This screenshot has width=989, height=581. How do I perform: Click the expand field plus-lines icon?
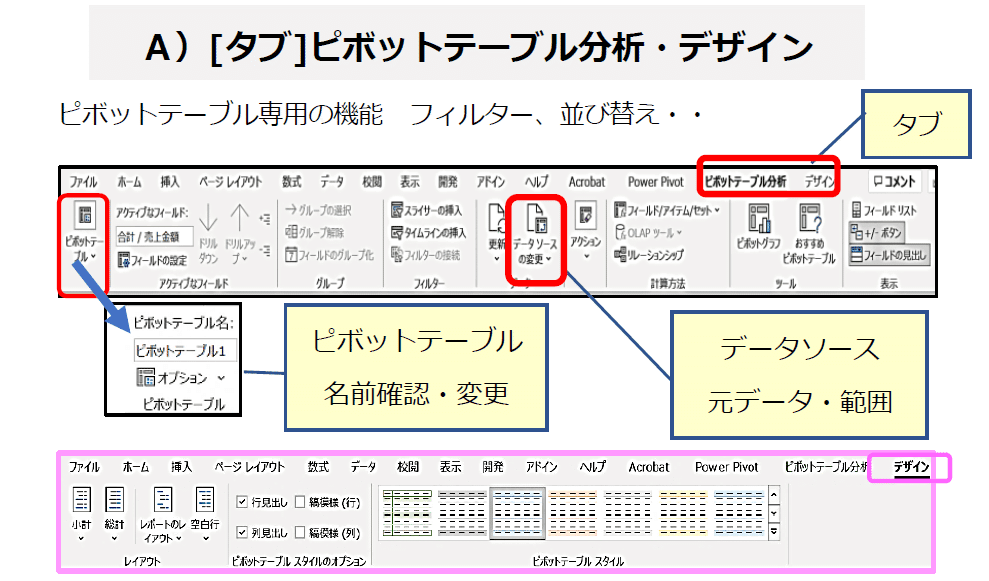coord(265,219)
